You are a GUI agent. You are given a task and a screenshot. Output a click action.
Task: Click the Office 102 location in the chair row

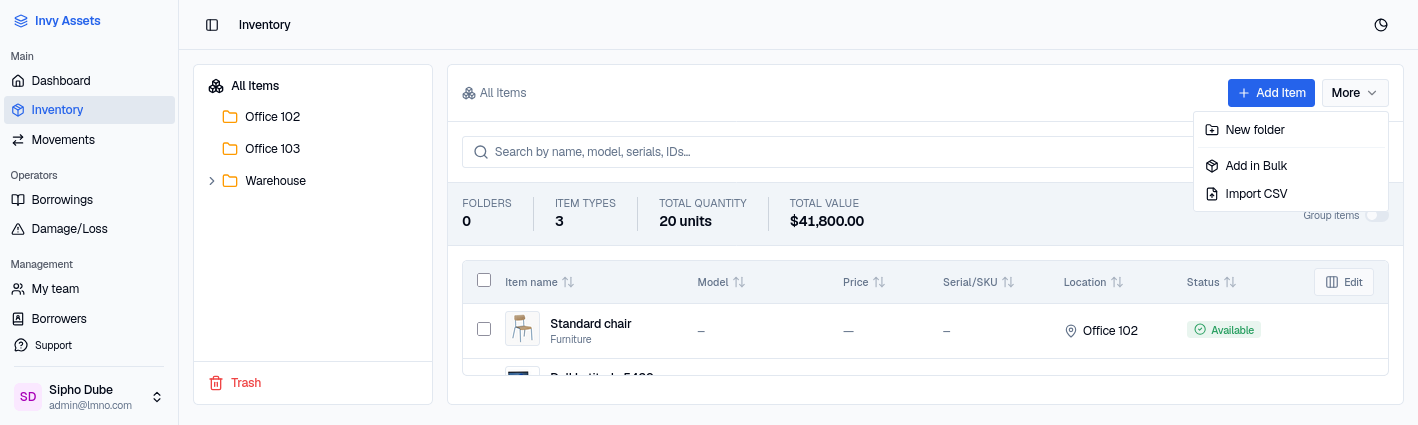tap(1101, 331)
